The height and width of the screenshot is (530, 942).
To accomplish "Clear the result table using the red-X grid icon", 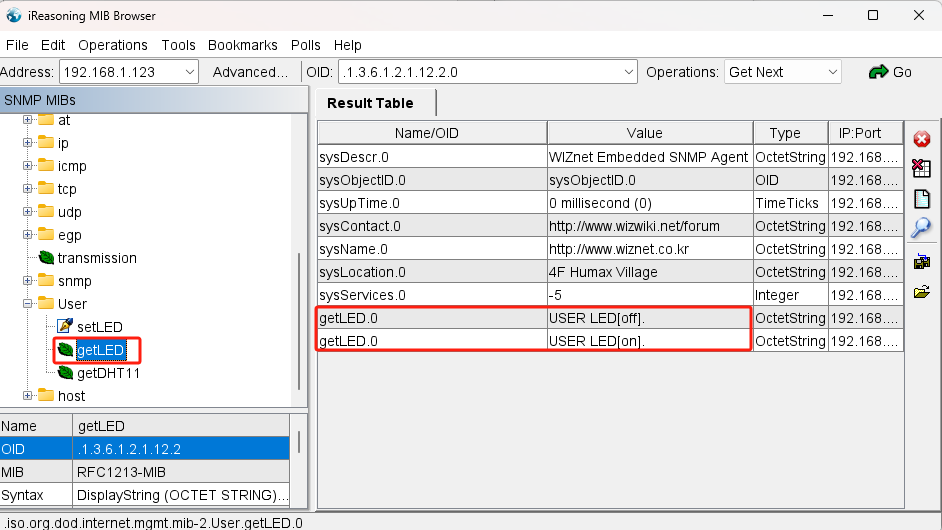I will 922,169.
